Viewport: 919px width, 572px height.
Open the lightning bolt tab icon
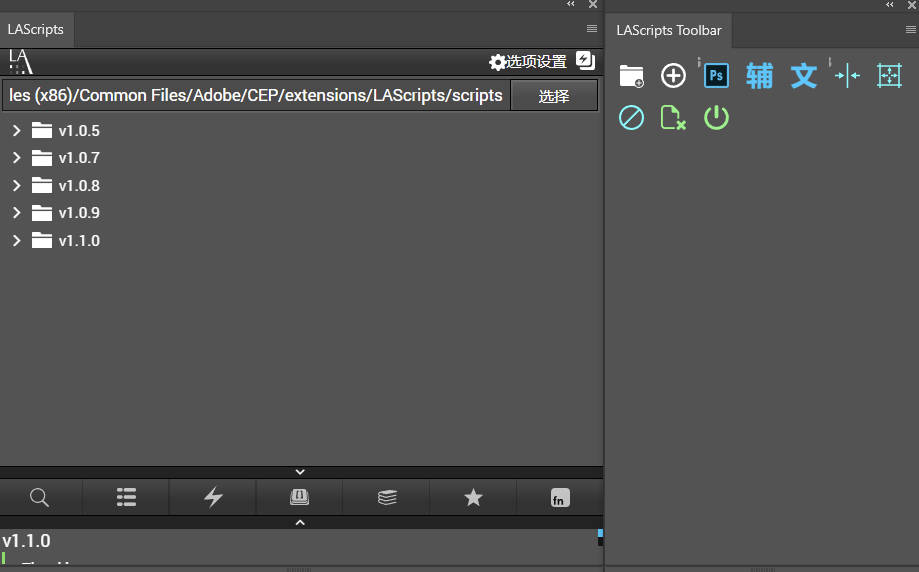213,498
